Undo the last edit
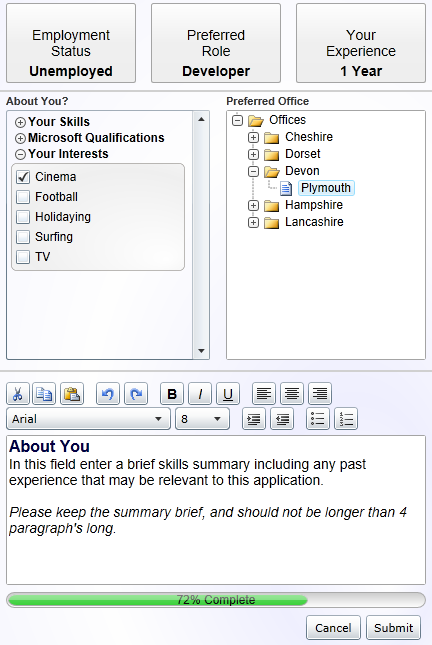 pos(108,394)
